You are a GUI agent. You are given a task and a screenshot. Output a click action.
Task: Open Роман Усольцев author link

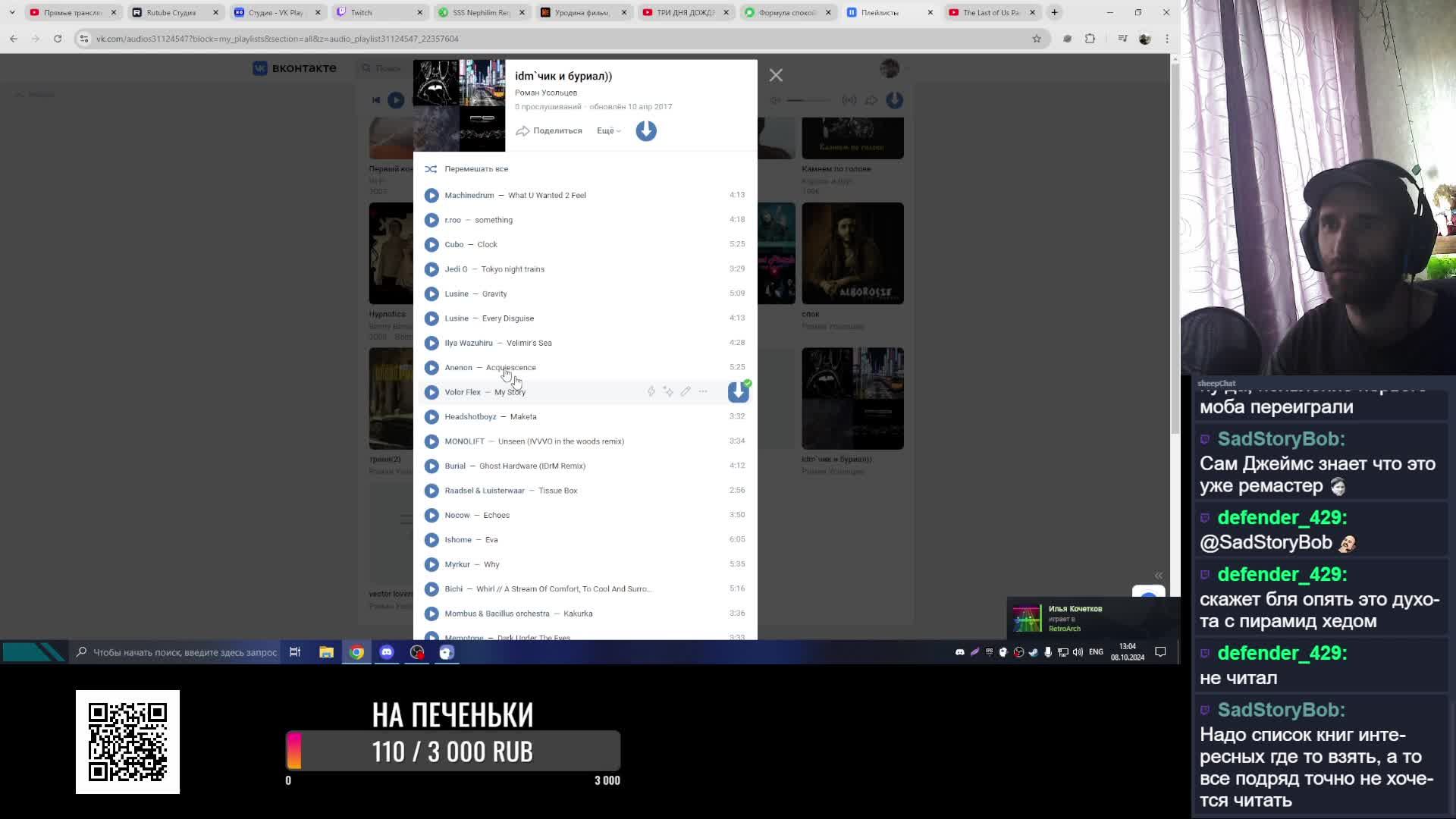point(546,93)
